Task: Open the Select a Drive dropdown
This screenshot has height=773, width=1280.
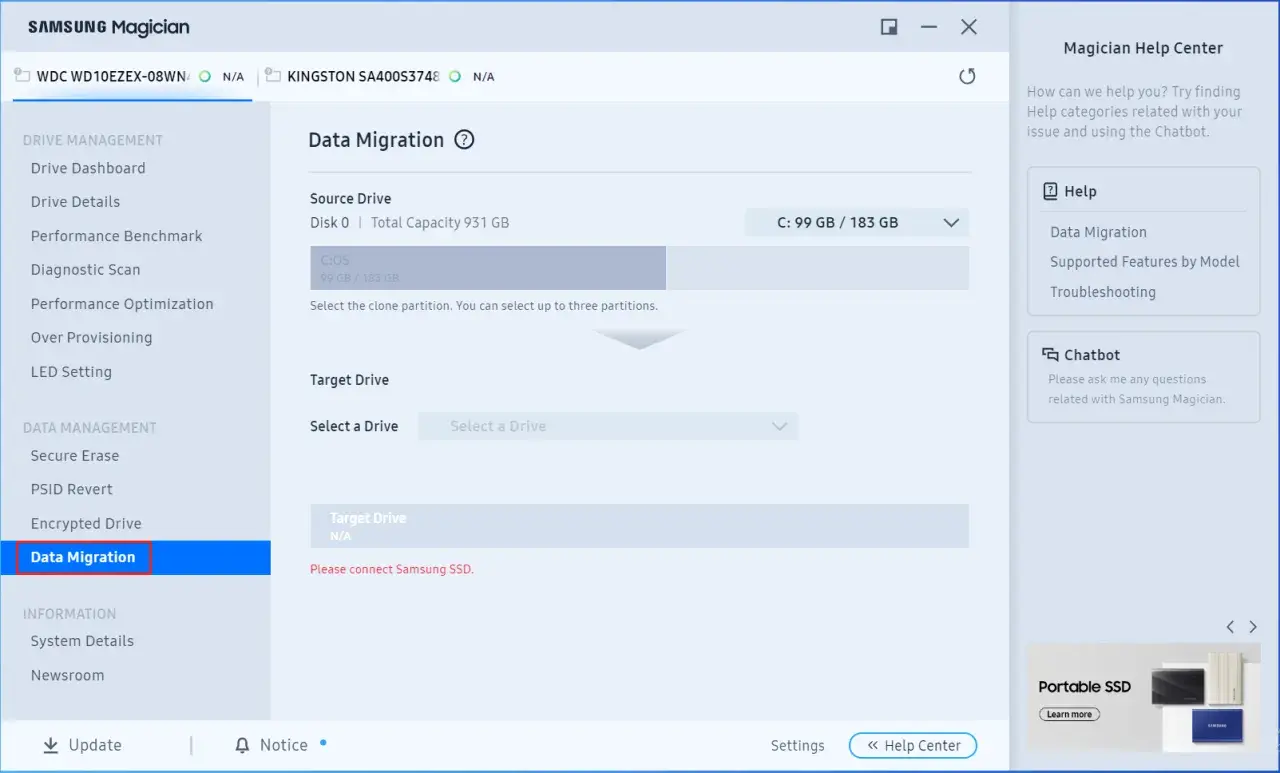Action: click(x=608, y=426)
